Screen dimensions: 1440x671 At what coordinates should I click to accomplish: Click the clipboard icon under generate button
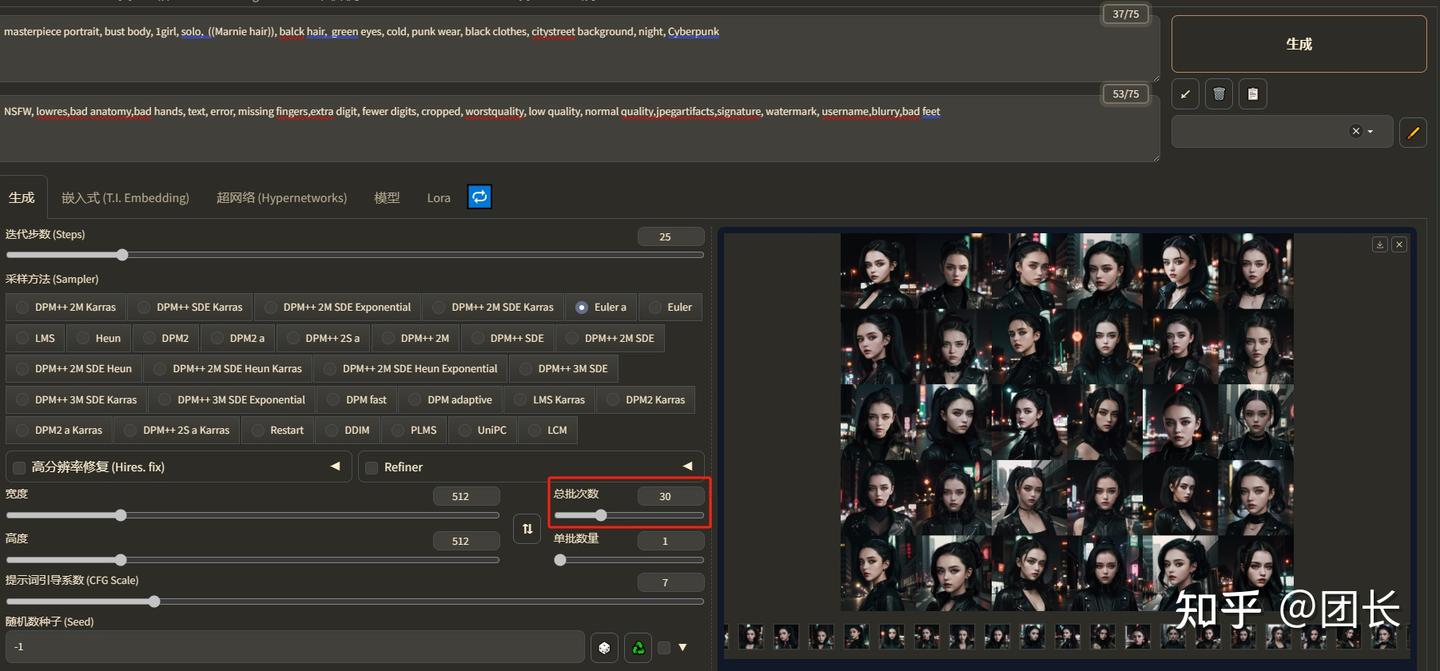tap(1252, 94)
